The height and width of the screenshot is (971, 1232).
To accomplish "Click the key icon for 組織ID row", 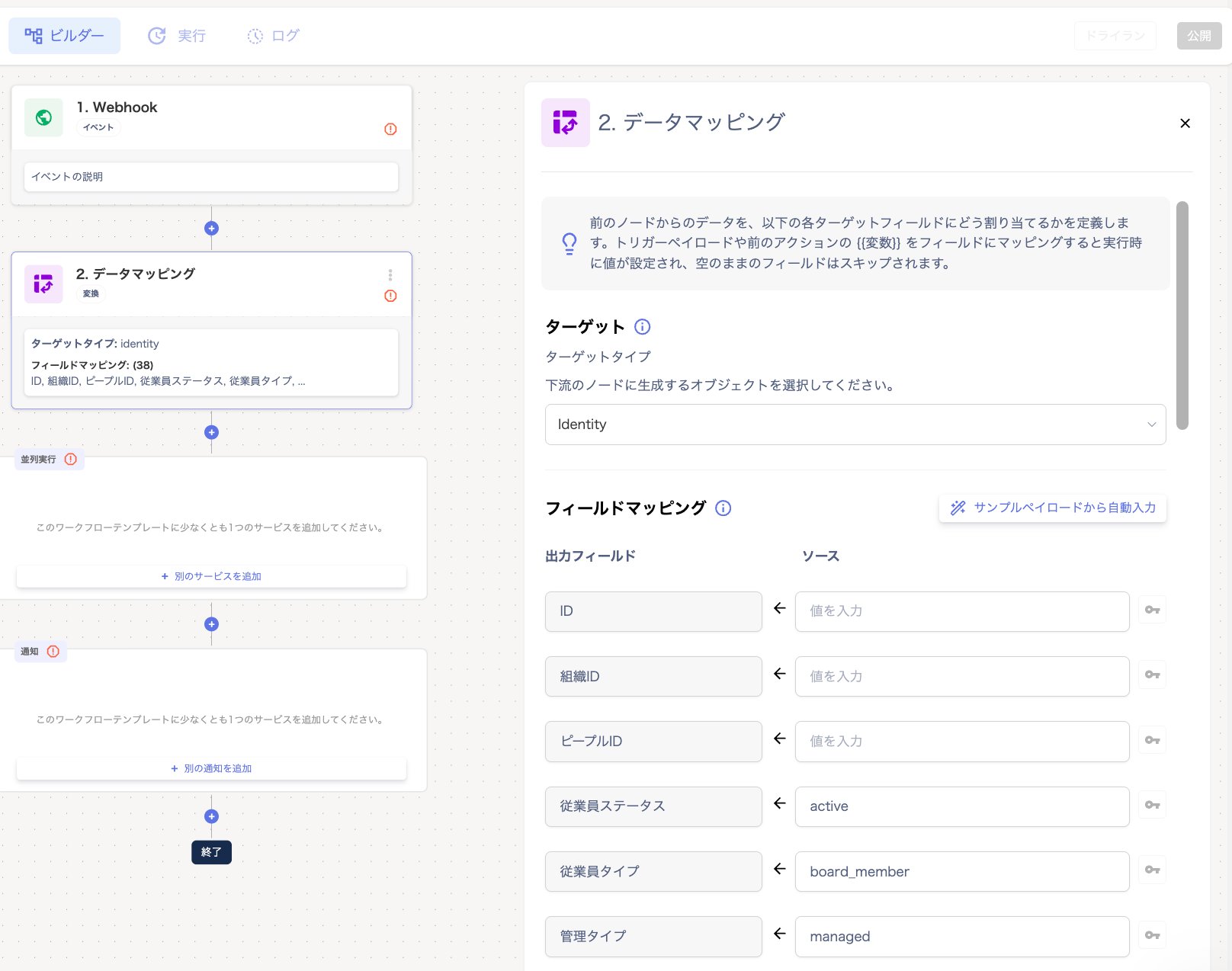I will pos(1153,675).
